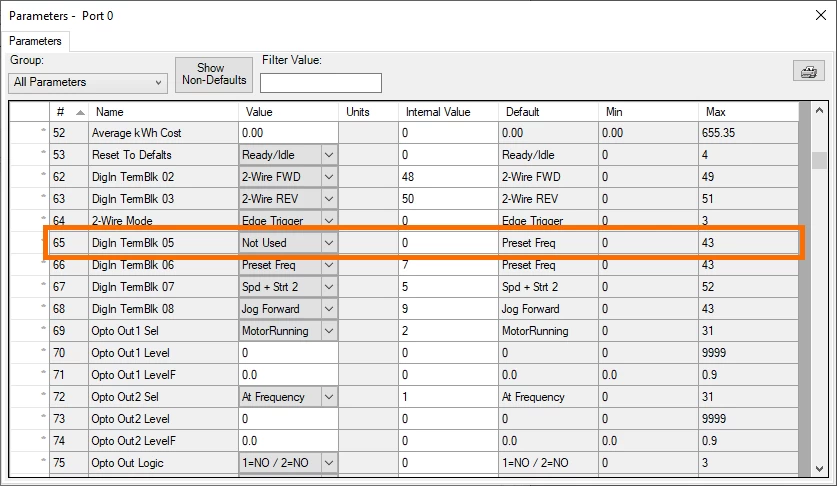Open the Reset To Defalts value dropdown
This screenshot has width=837, height=486.
click(329, 155)
